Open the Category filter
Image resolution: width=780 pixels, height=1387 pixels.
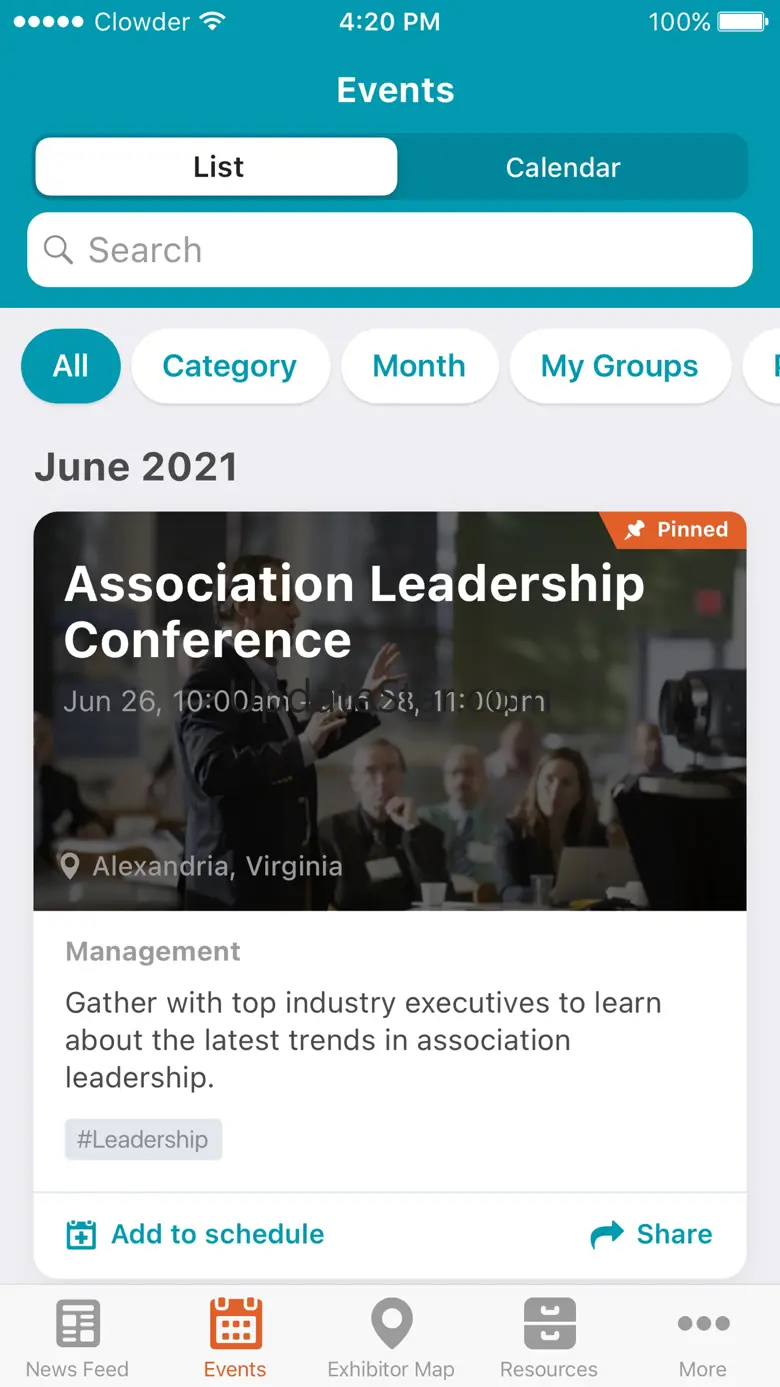[x=230, y=366]
